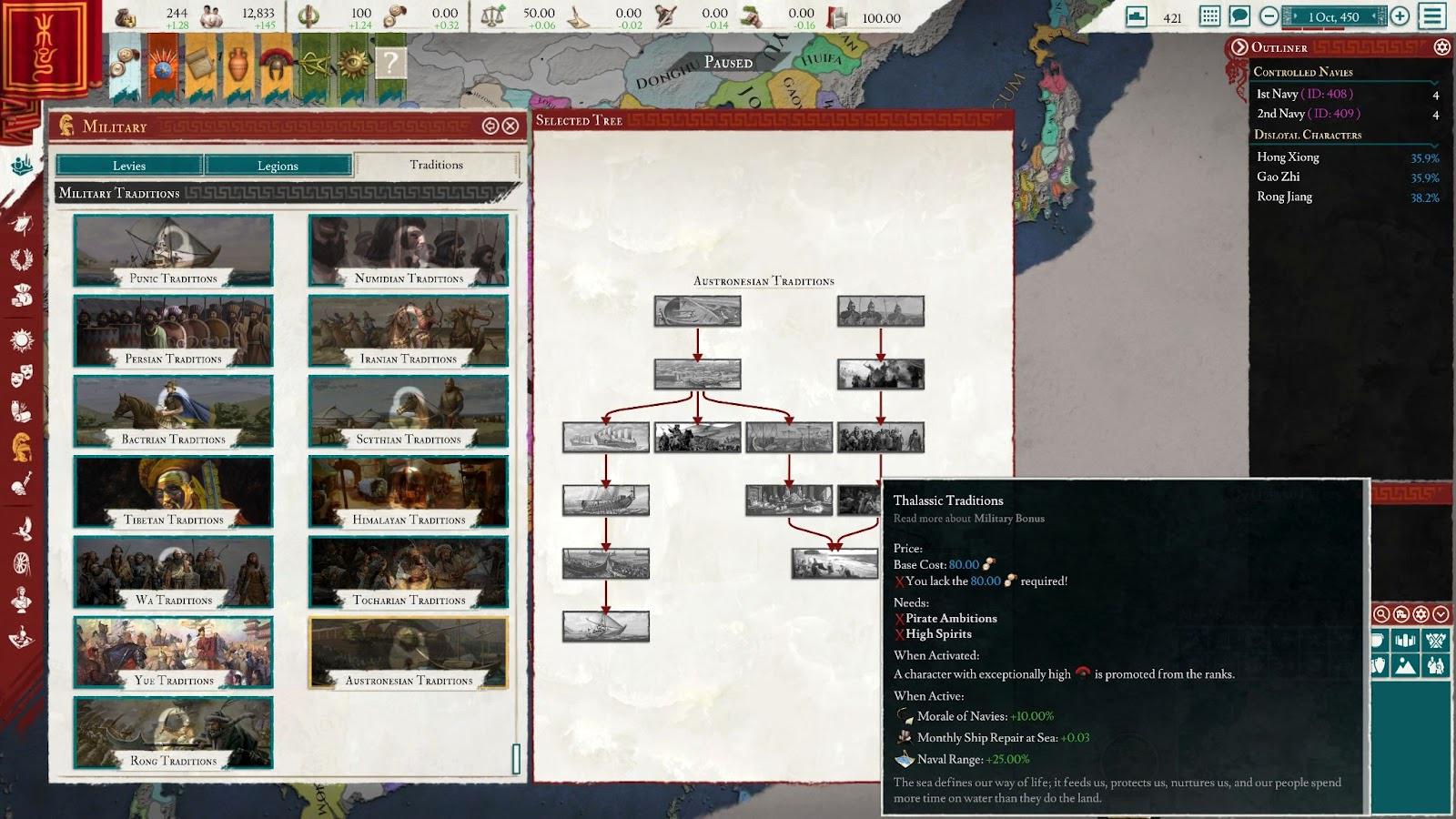Click the speech bubble chat icon
Screen dimensions: 1456x819
click(x=1239, y=15)
